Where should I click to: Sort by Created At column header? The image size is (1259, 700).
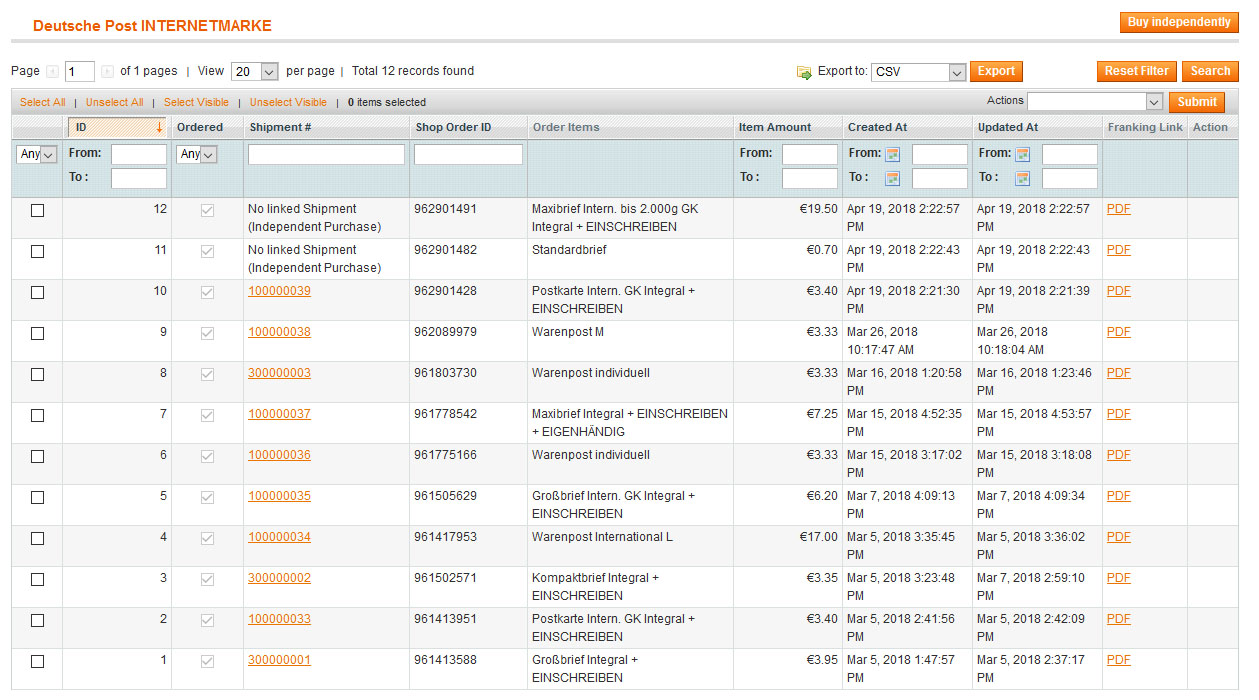876,127
